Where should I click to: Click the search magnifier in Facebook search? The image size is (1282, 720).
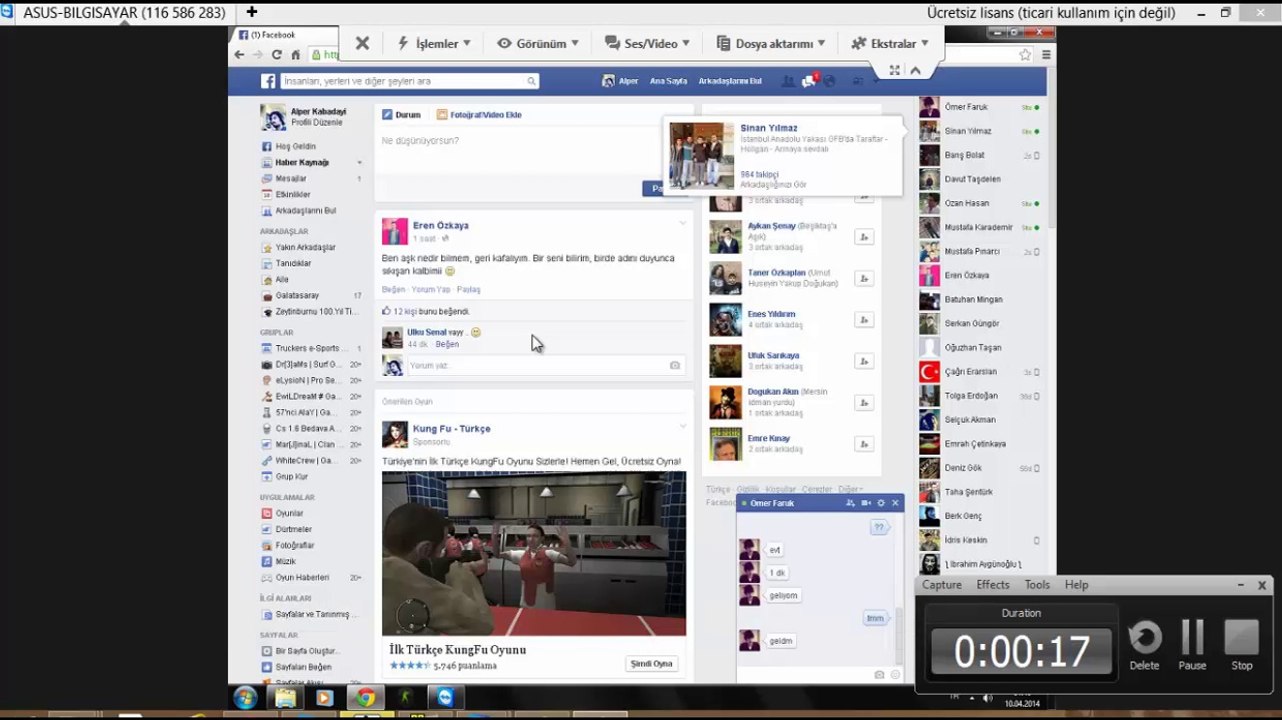[x=531, y=81]
